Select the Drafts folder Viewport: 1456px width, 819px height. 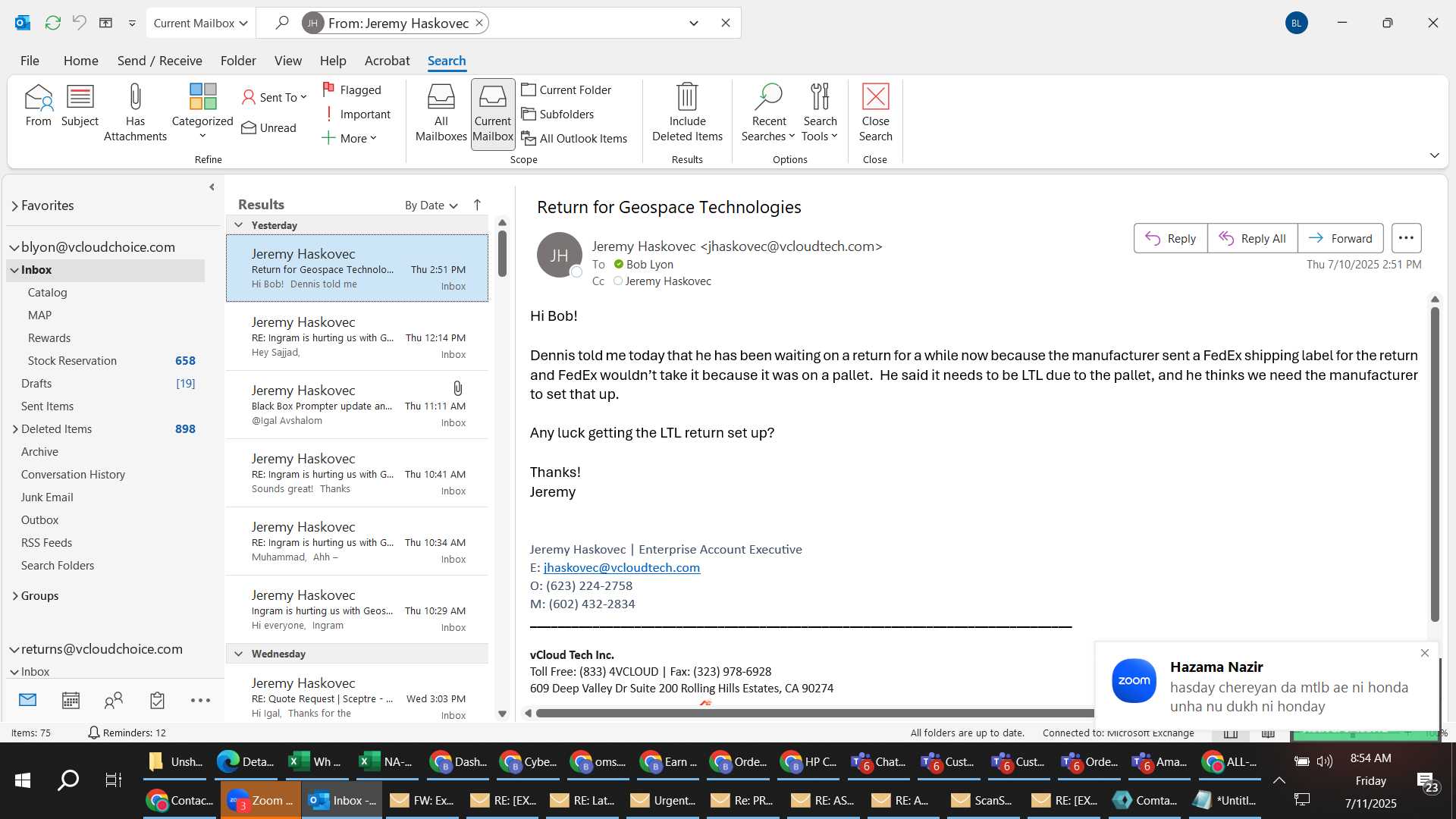36,384
